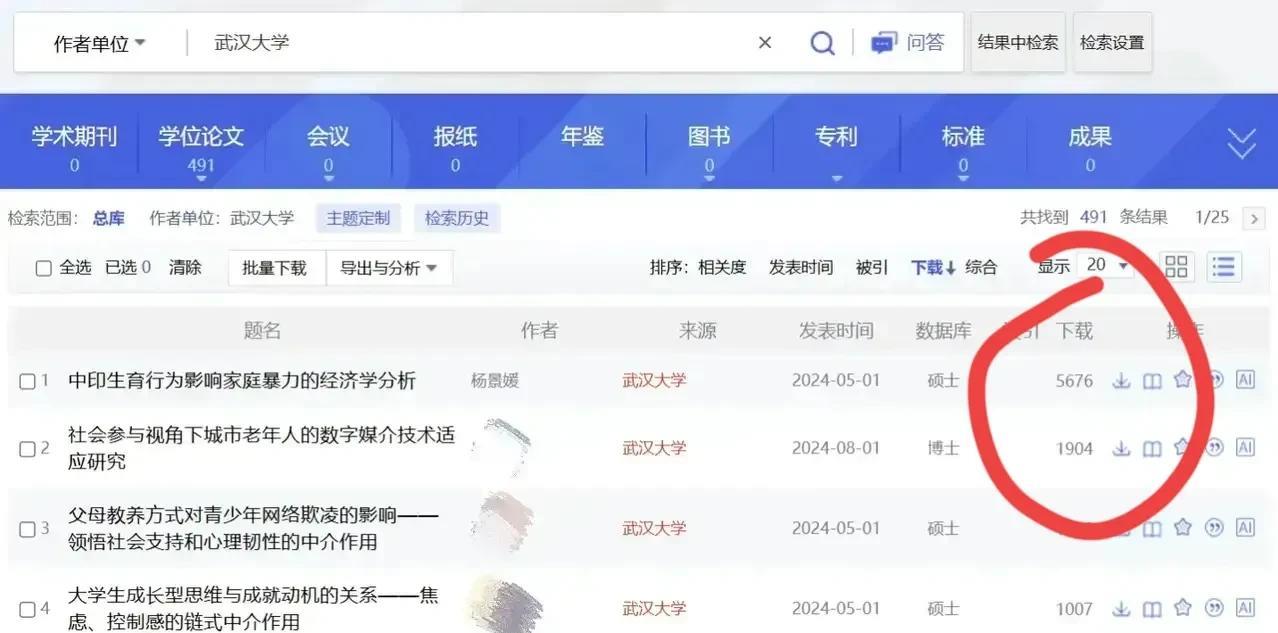Read online the 大学生成长型思维 thesis
Screen dimensions: 1278x633
point(1152,608)
